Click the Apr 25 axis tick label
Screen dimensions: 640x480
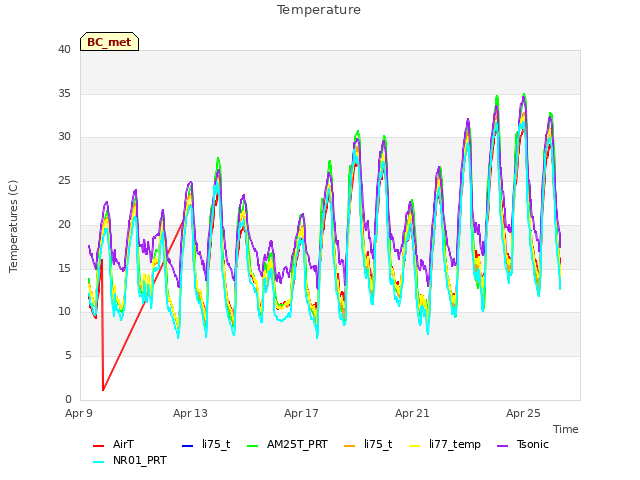click(x=523, y=413)
